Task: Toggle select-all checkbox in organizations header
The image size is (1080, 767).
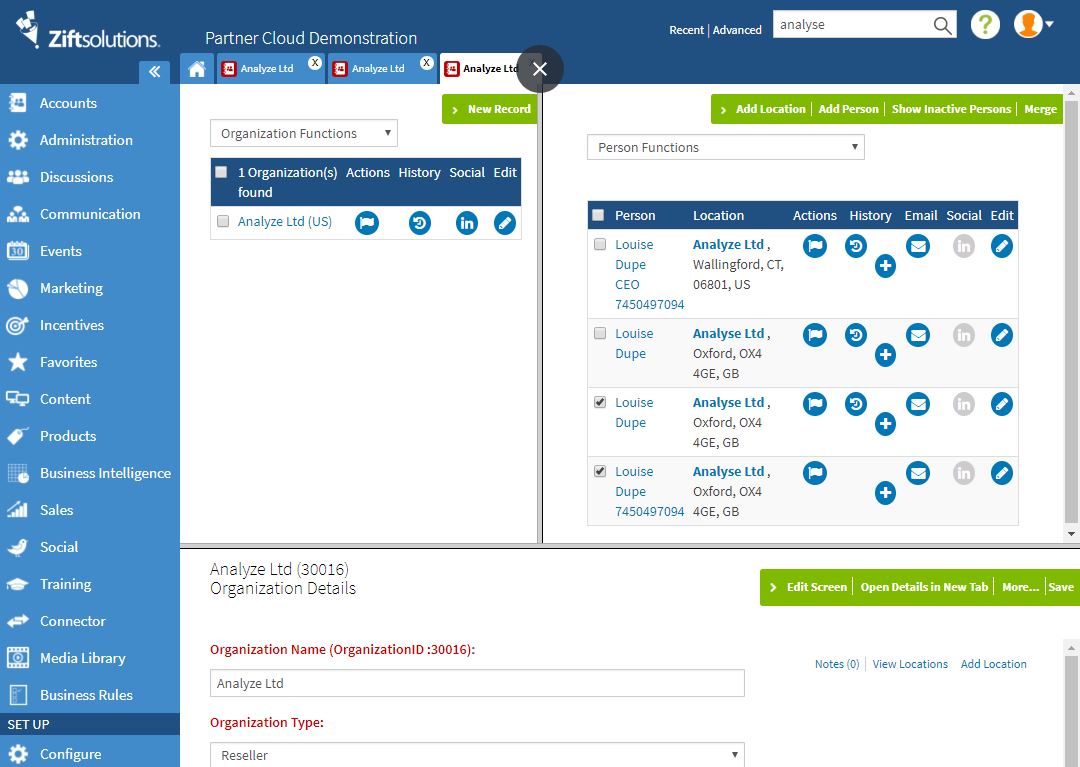Action: click(x=221, y=172)
